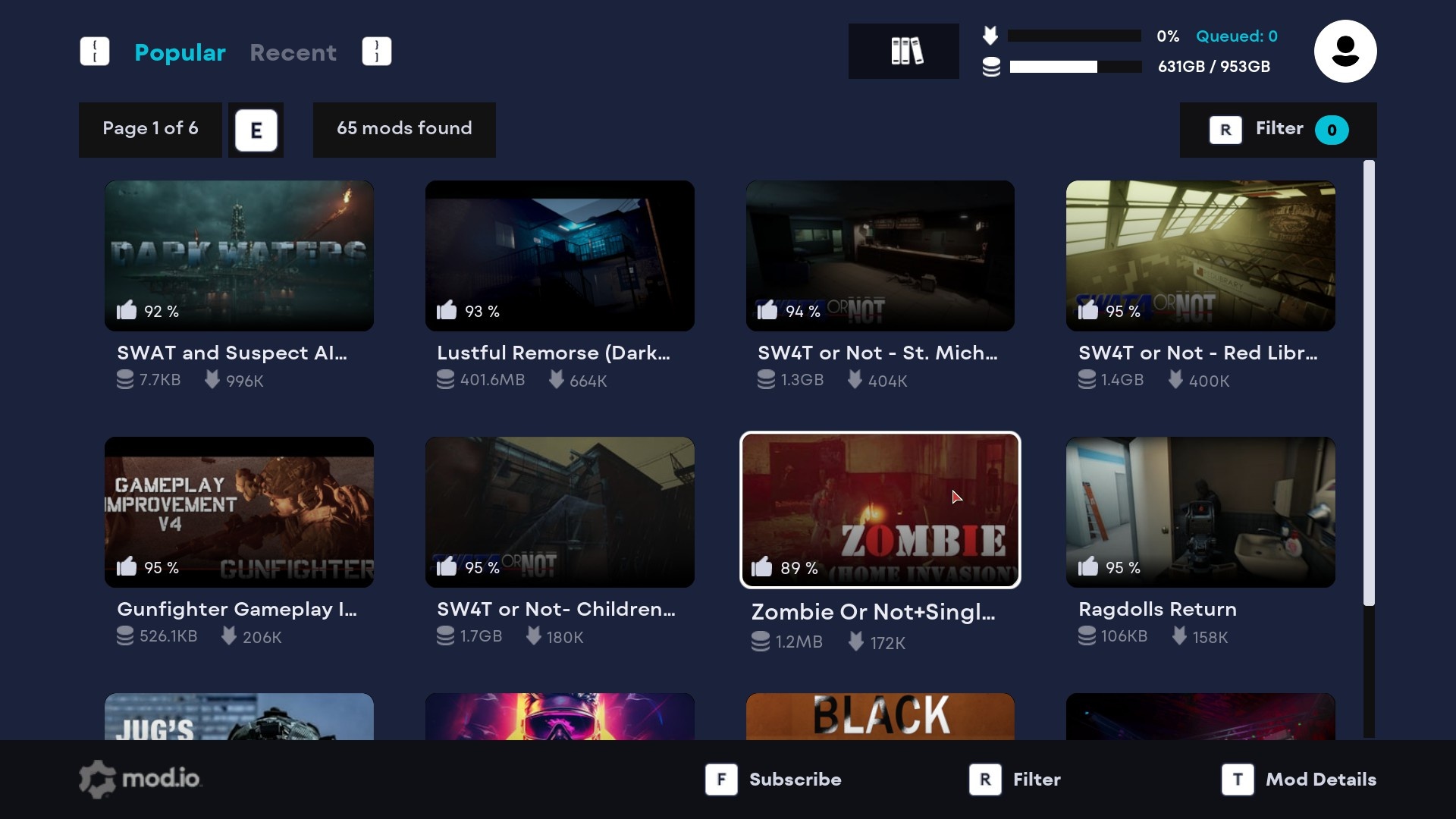1456x819 pixels.
Task: Click the R key icon in bottom bar
Action: pos(985,780)
